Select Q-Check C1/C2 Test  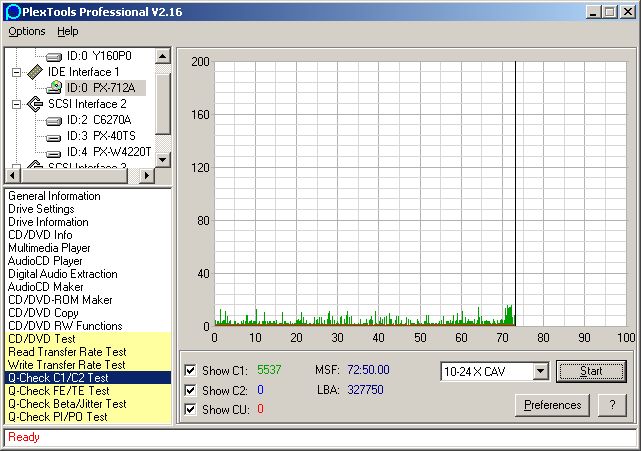(88, 378)
